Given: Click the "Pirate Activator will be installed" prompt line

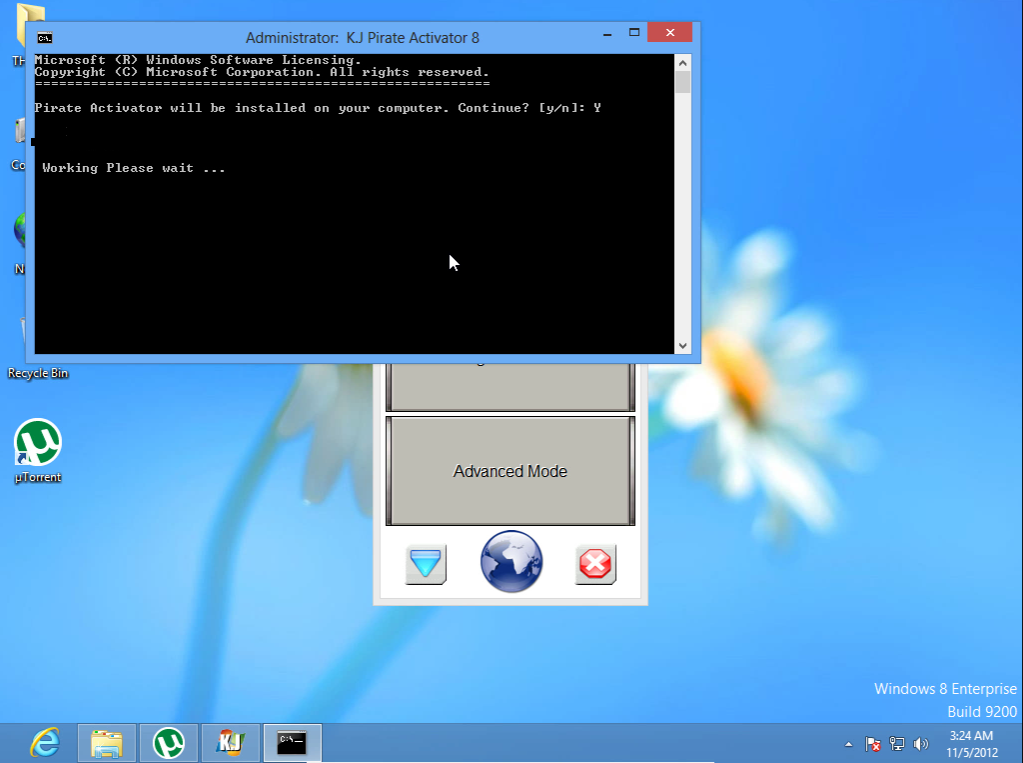Looking at the screenshot, I should [x=318, y=108].
